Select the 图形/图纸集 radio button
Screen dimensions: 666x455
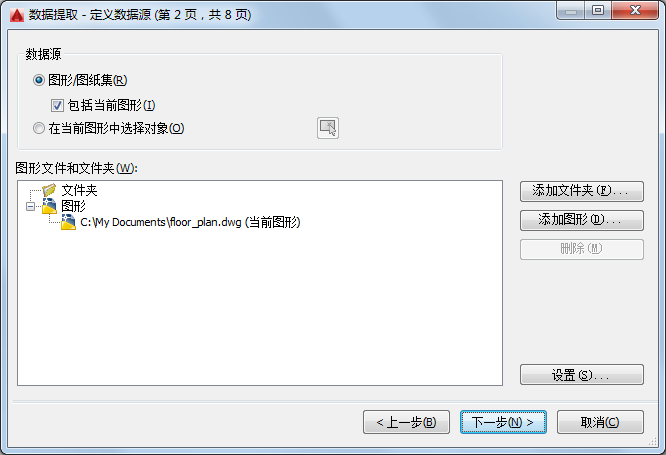[x=39, y=80]
